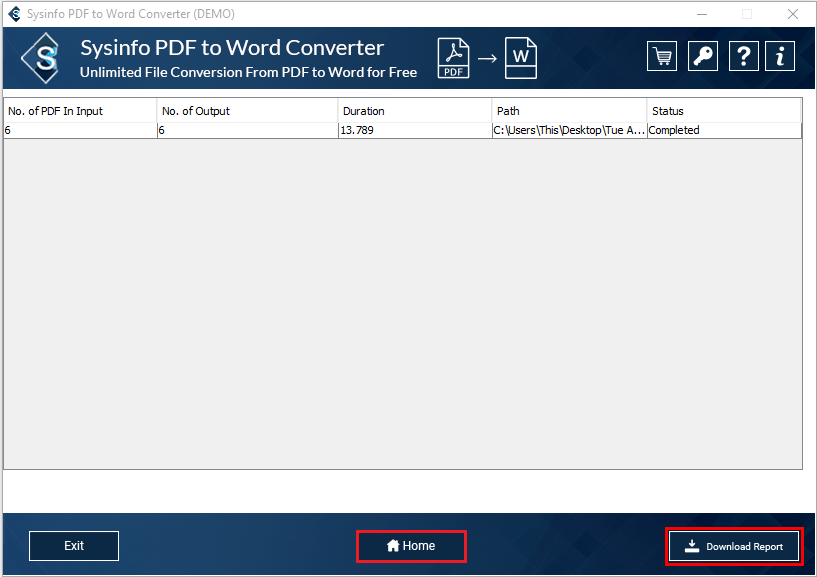Select the output path cell in the row
This screenshot has height=577, width=817.
[x=569, y=130]
